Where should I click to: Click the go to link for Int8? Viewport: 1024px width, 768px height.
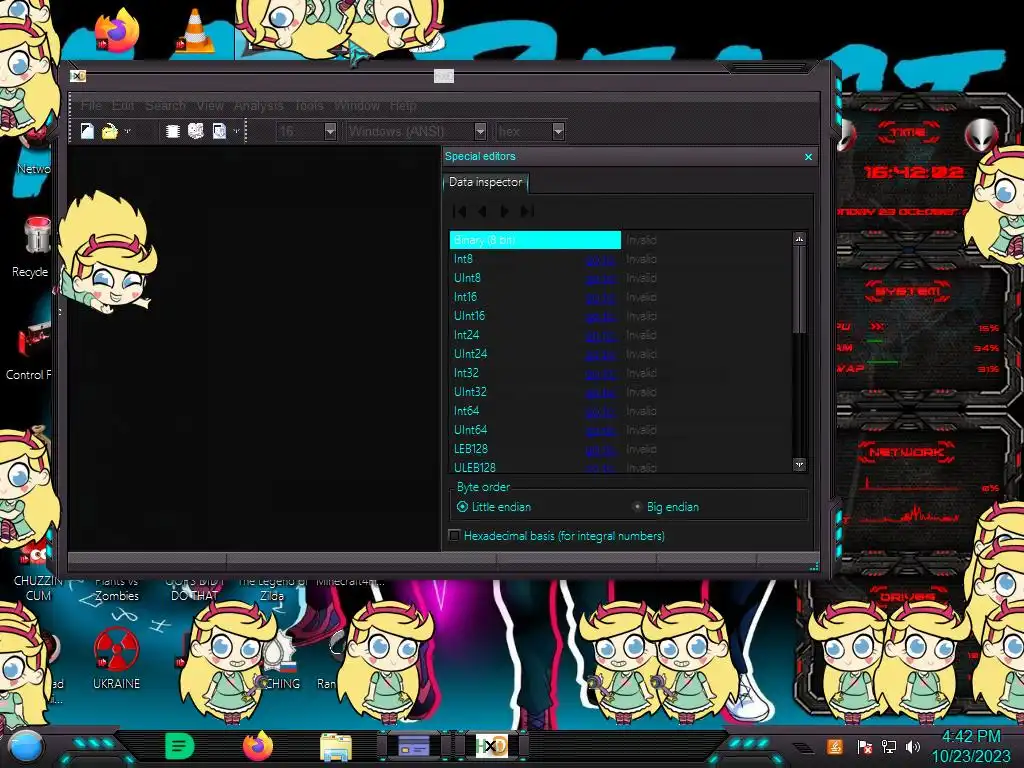click(x=601, y=260)
